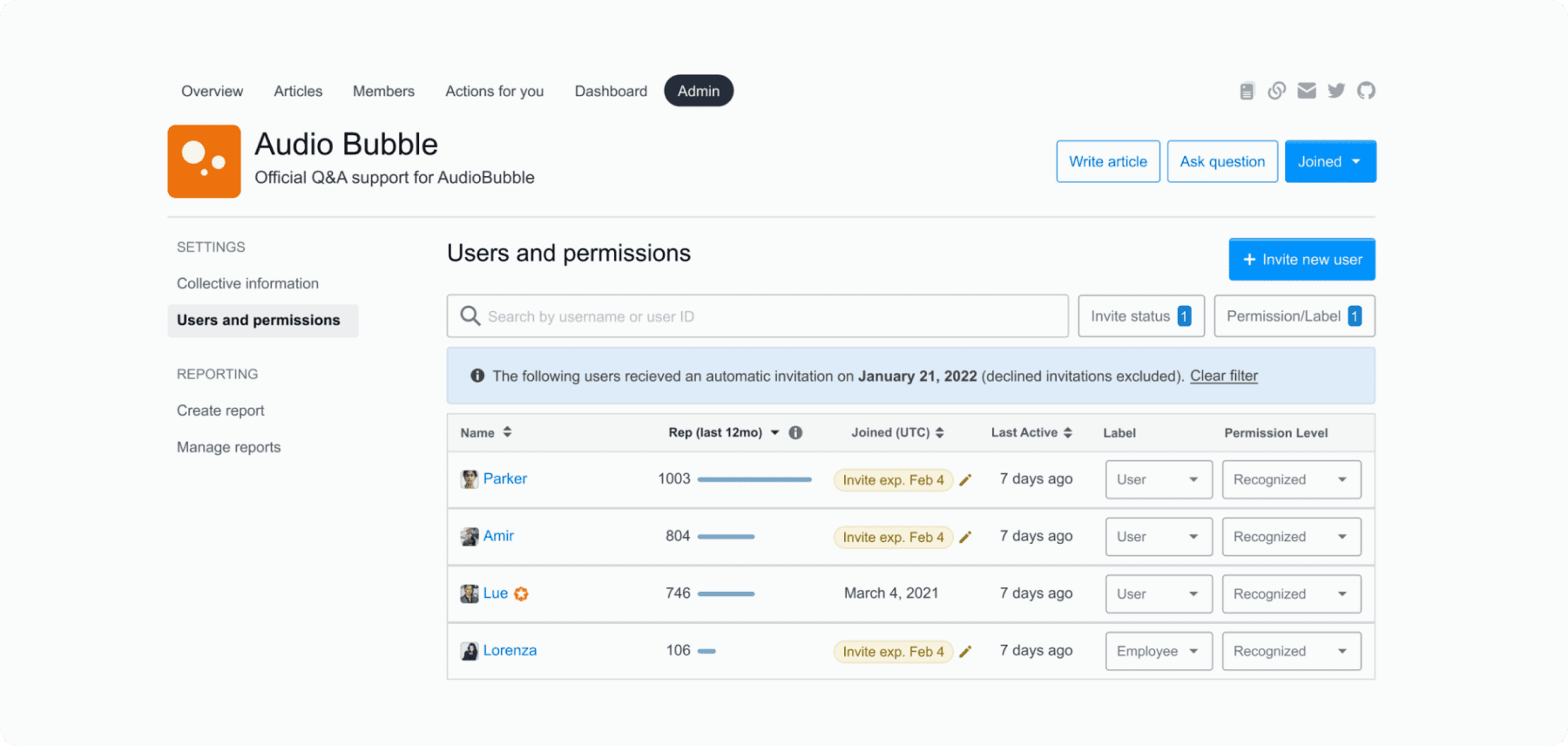Click Parker's reputation bar

coord(754,479)
